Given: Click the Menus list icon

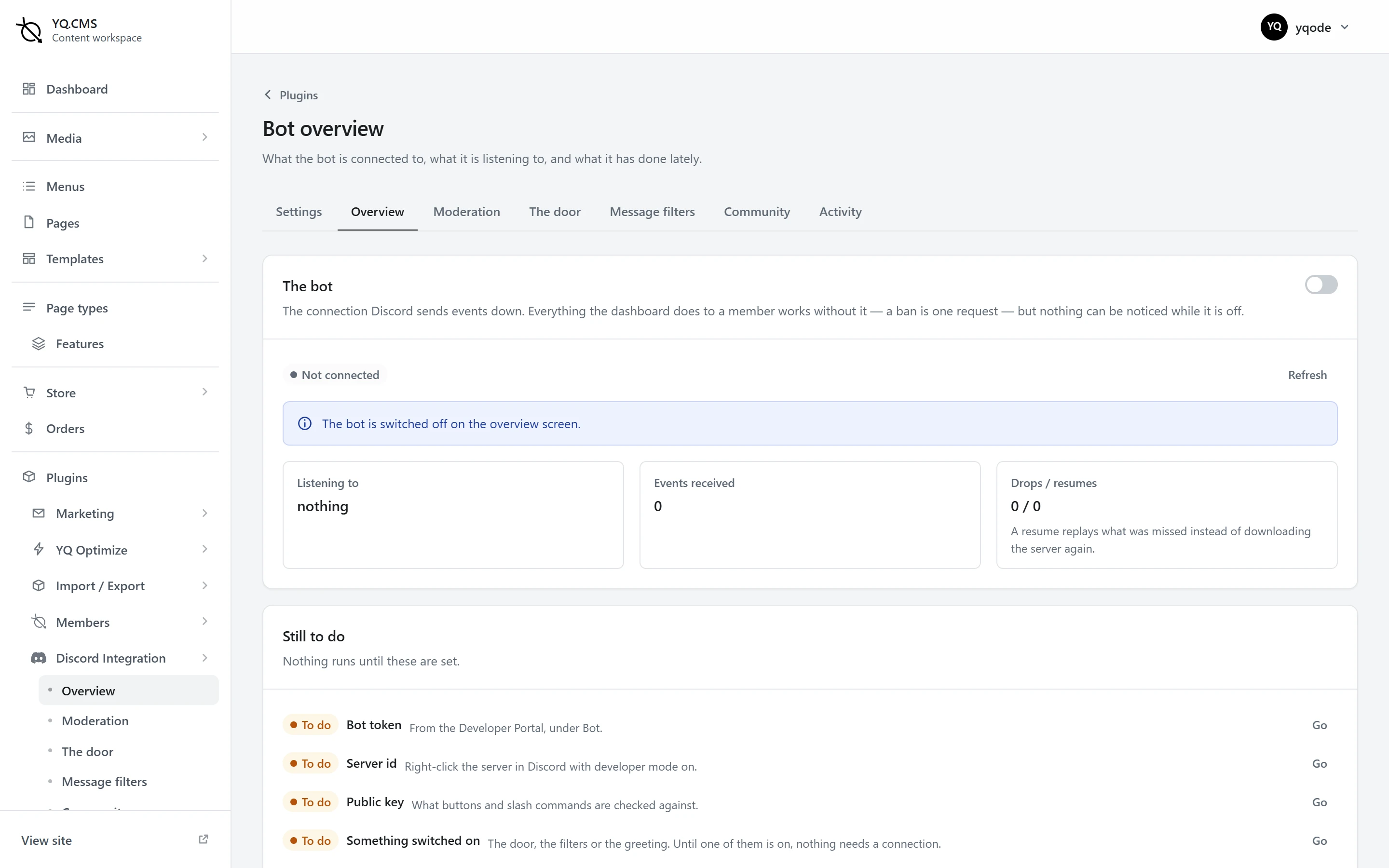Looking at the screenshot, I should [29, 186].
